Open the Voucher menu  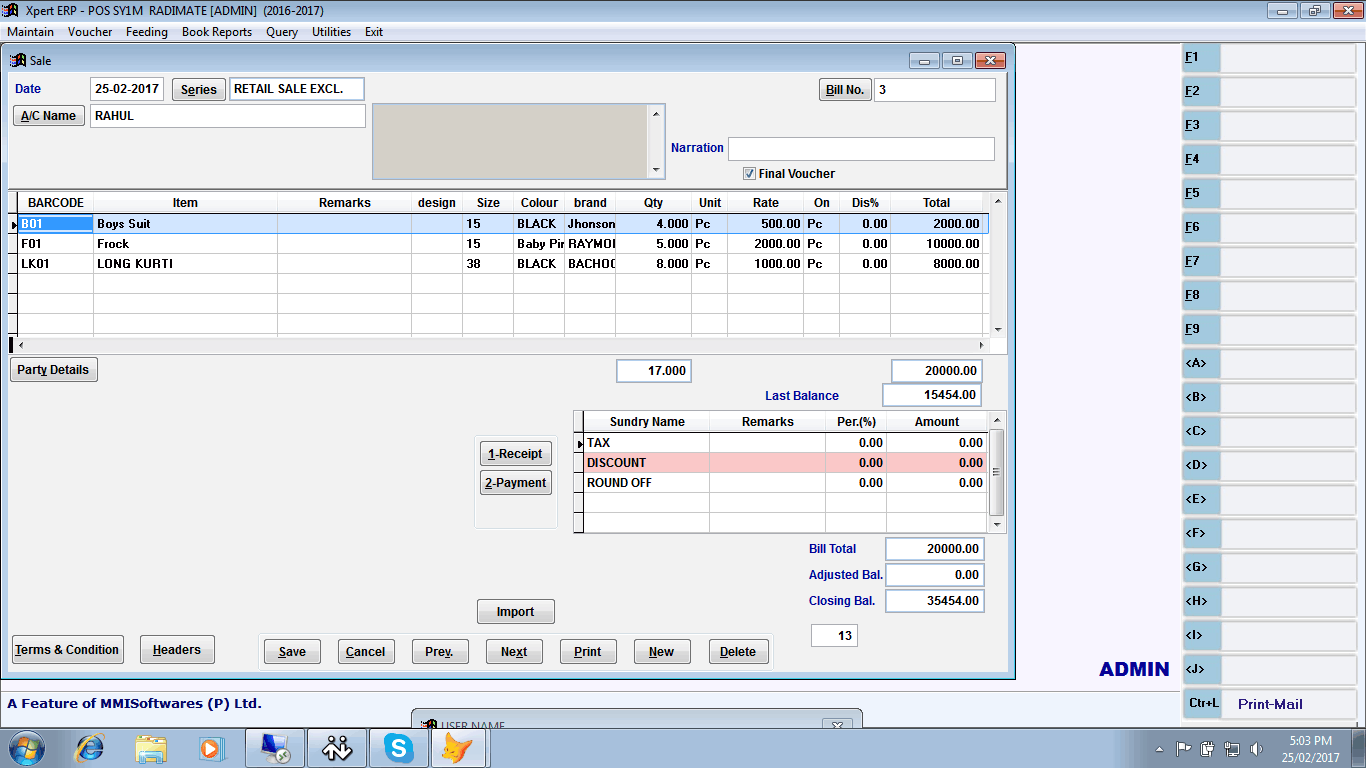(x=90, y=32)
